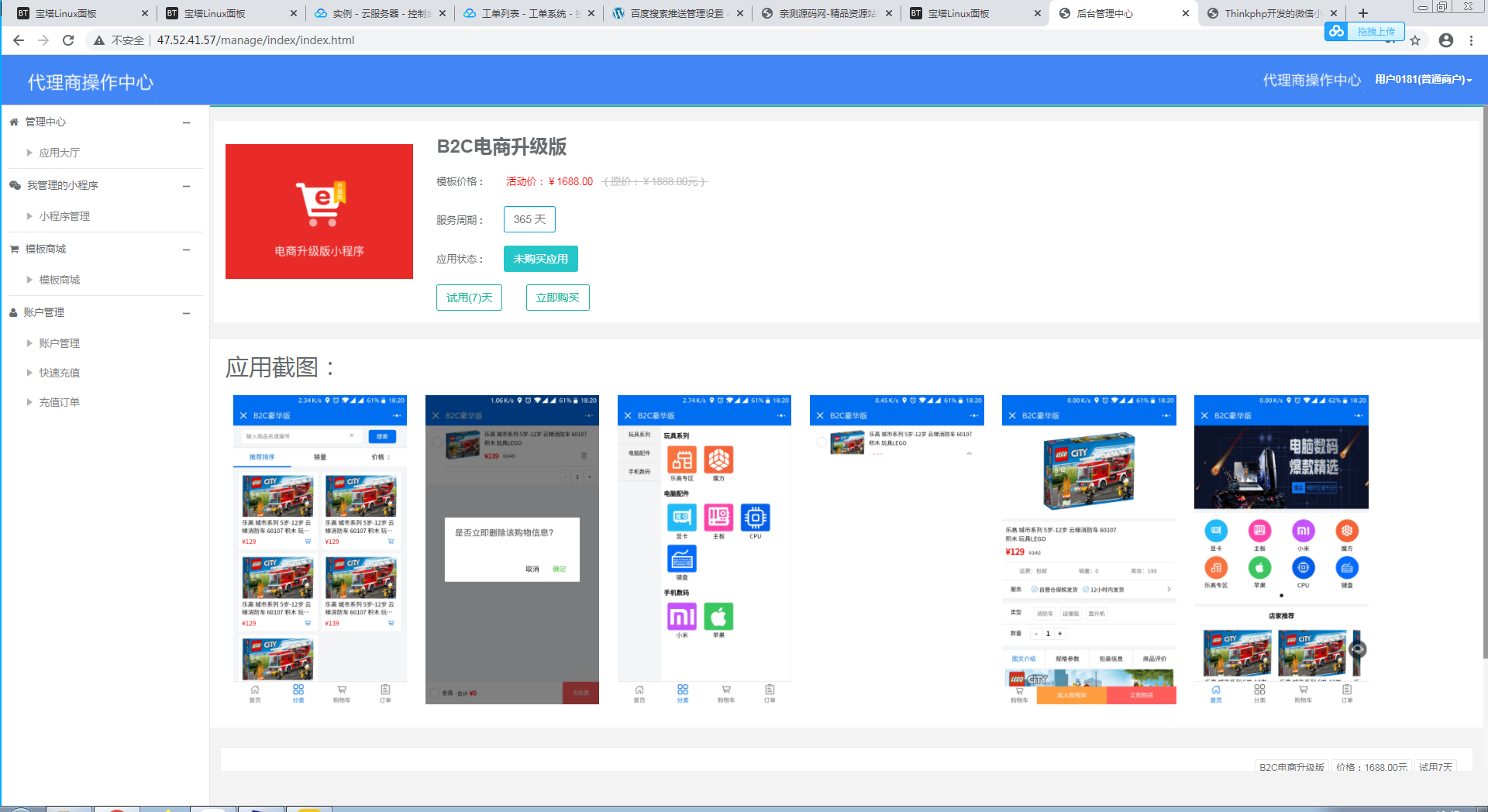Select the 365 天 service period

[x=529, y=219]
